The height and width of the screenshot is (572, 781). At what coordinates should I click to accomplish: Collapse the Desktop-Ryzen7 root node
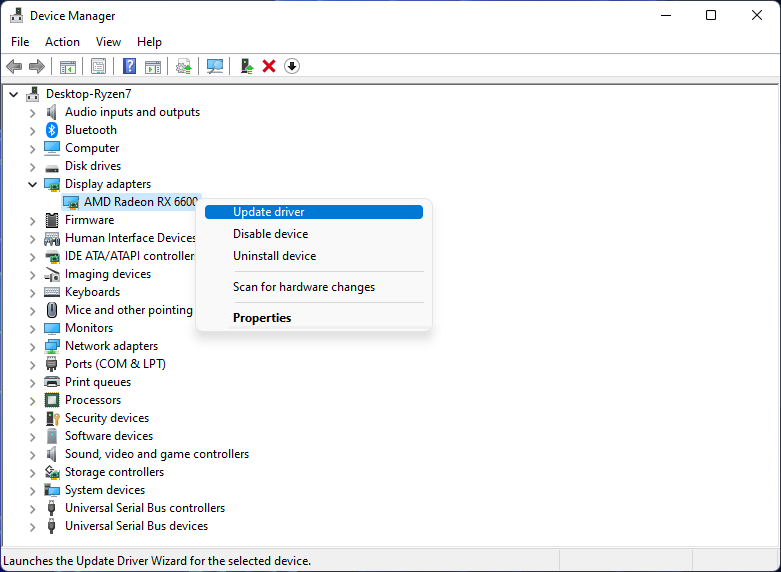click(14, 94)
